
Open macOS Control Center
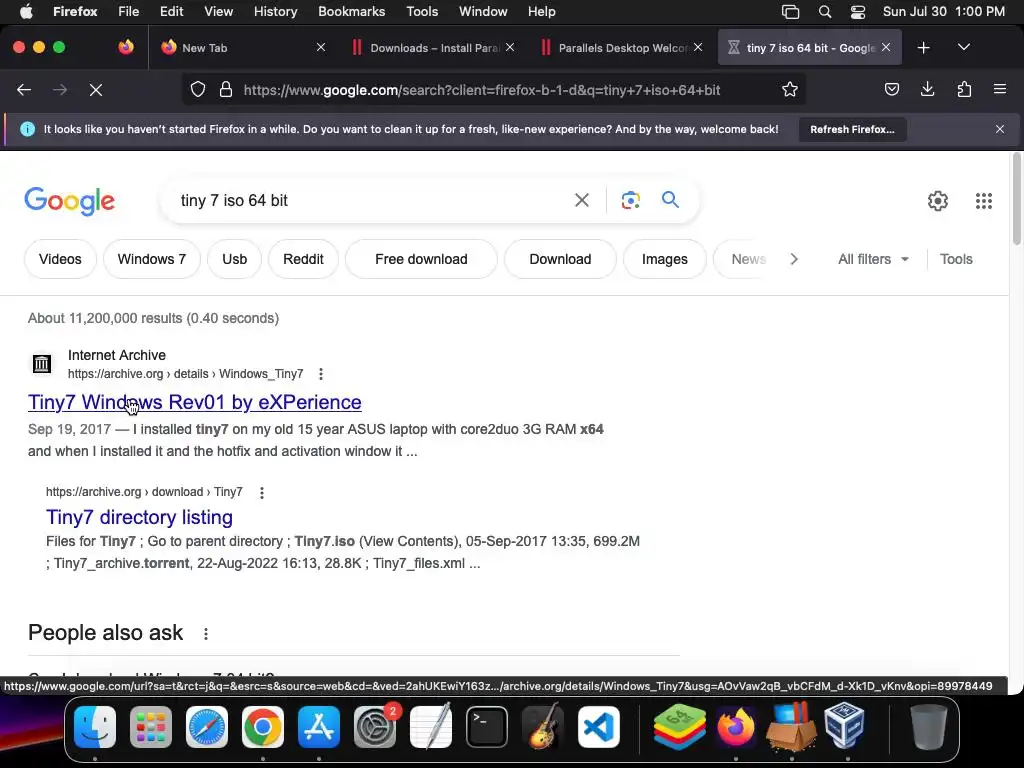858,12
